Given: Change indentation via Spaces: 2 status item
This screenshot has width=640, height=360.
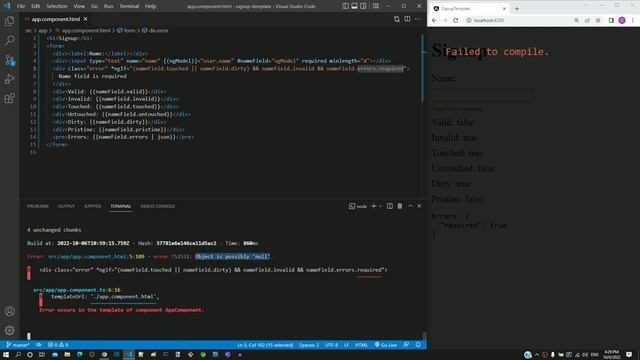Looking at the screenshot, I should click(x=309, y=345).
